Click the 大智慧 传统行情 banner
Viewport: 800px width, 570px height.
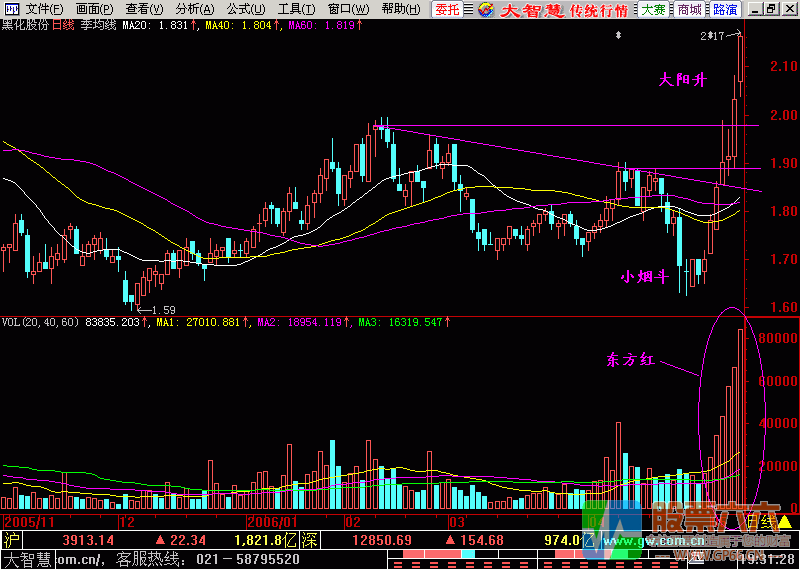(x=564, y=9)
